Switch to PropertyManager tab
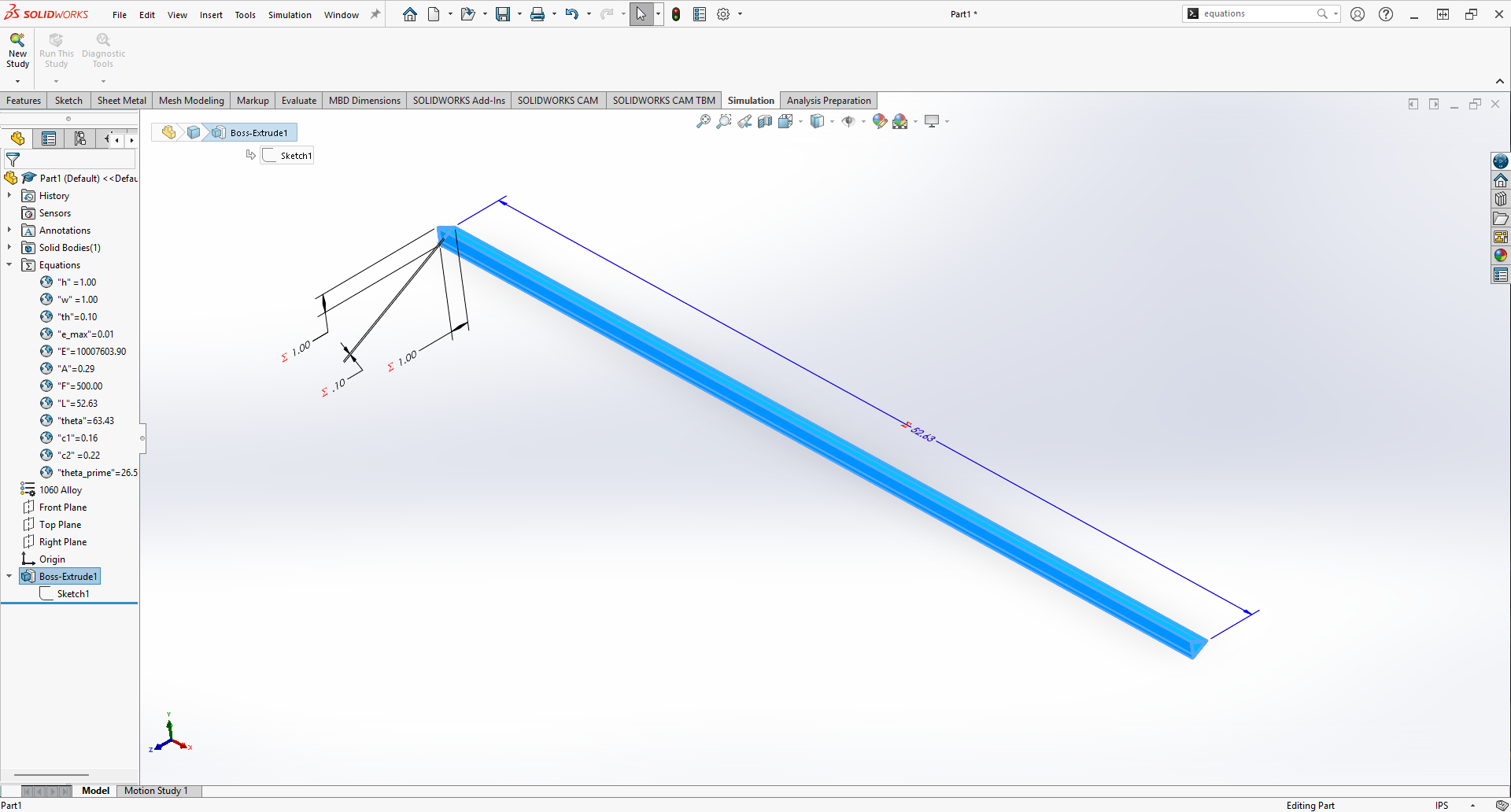The height and width of the screenshot is (812, 1511). tap(49, 138)
